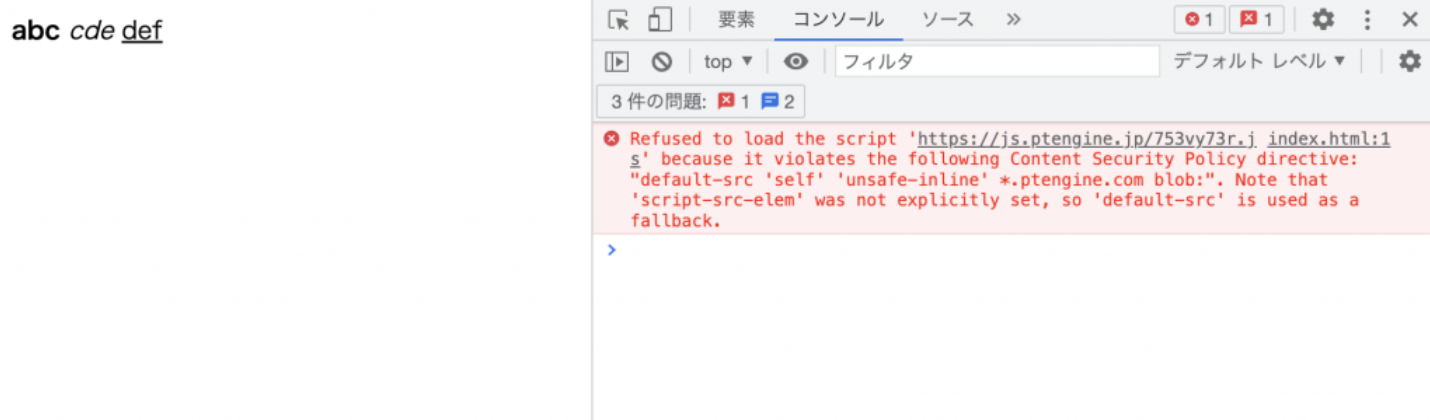1430x420 pixels.
Task: Toggle the device toolbar icon
Action: coord(659,19)
